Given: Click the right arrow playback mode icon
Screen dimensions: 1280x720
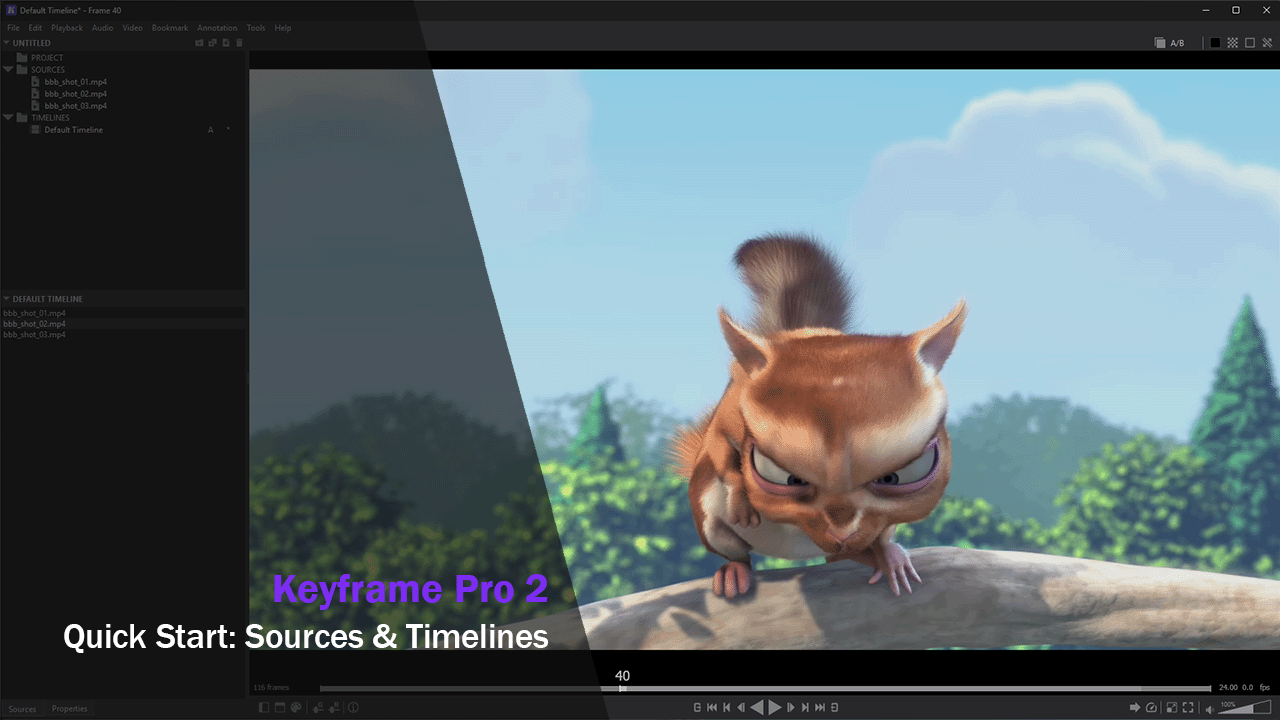Looking at the screenshot, I should point(1135,708).
